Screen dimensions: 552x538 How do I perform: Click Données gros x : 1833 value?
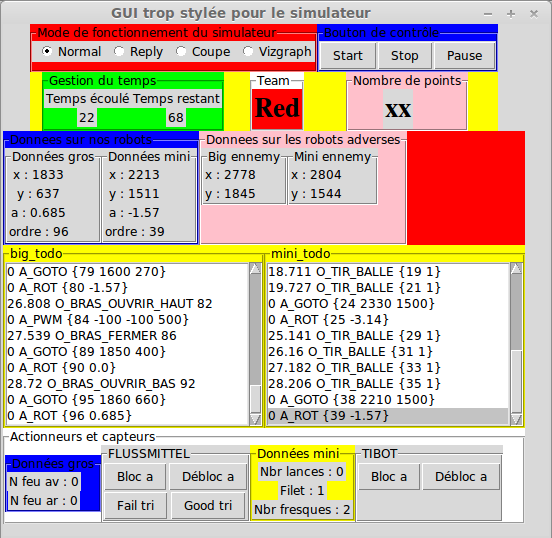coord(38,175)
